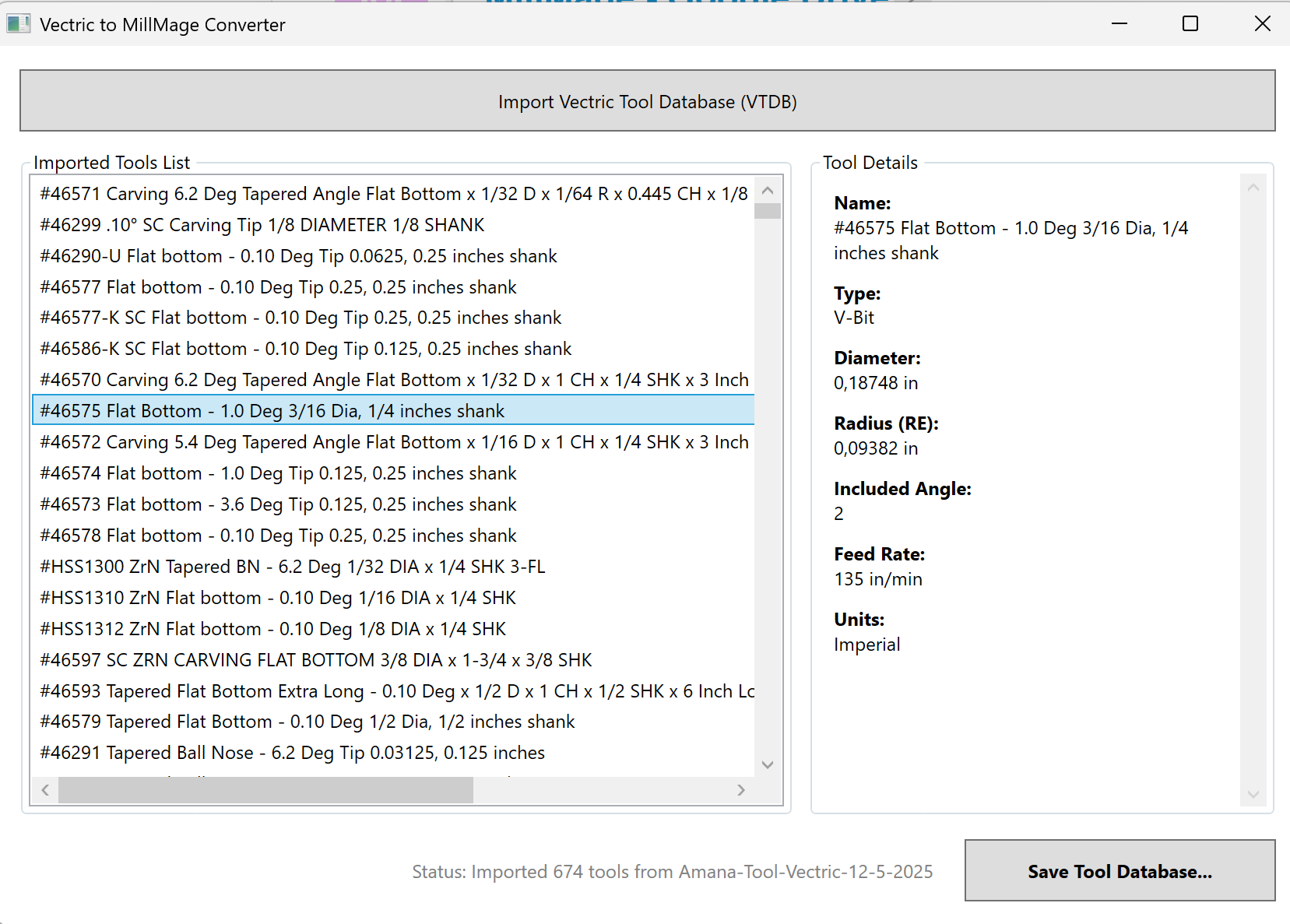Viewport: 1290px width, 924px height.
Task: Choose #46290-U Flat bottom 0.0625 tool
Action: [x=298, y=256]
